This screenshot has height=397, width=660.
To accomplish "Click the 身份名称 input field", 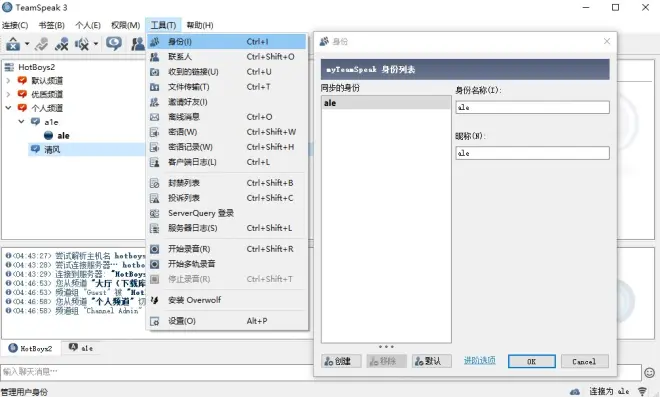I will point(532,107).
